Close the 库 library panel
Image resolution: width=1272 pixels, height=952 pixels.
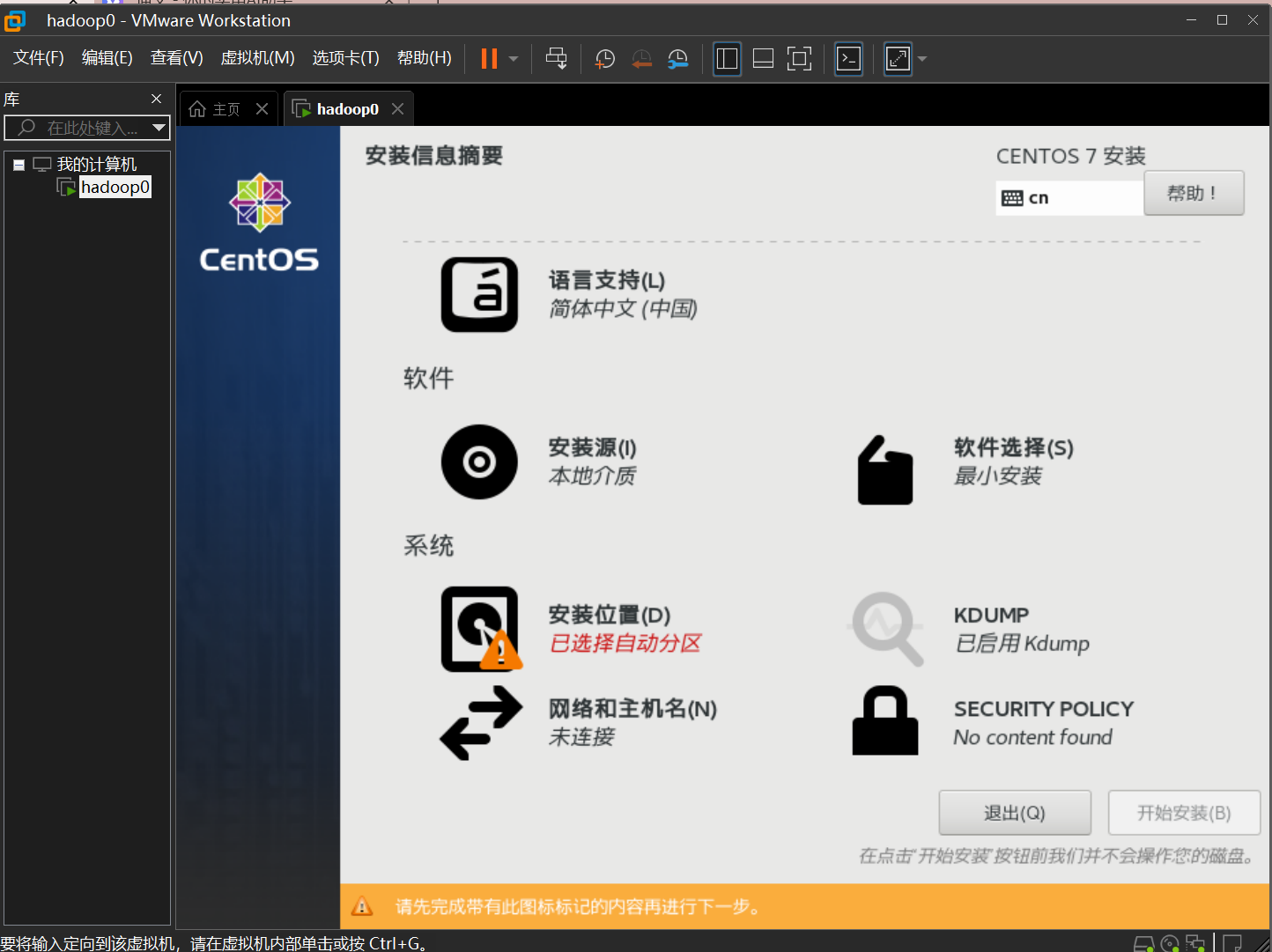tap(157, 99)
